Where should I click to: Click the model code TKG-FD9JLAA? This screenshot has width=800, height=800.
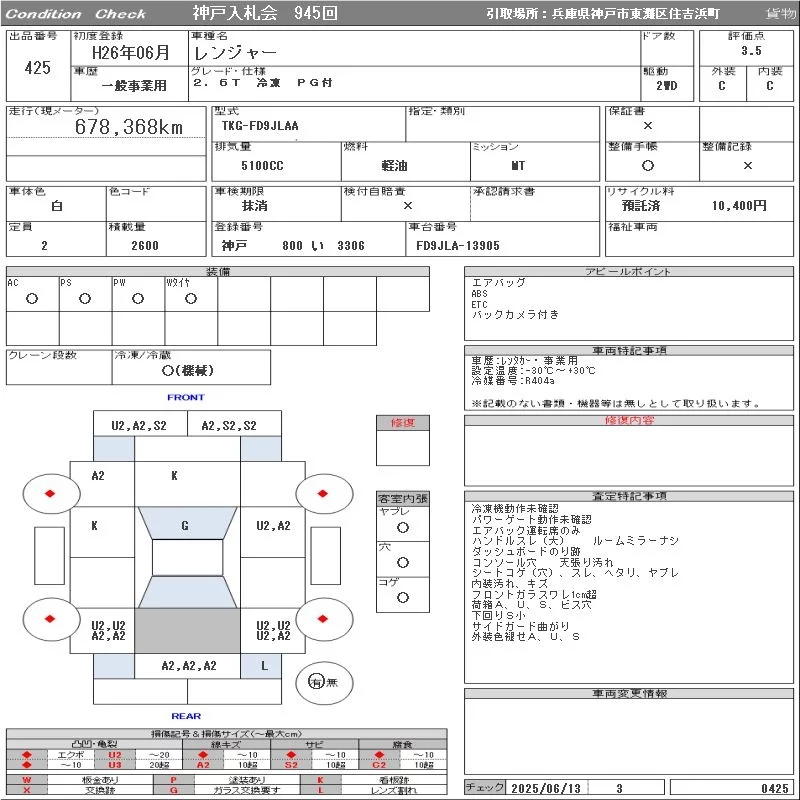(x=260, y=126)
